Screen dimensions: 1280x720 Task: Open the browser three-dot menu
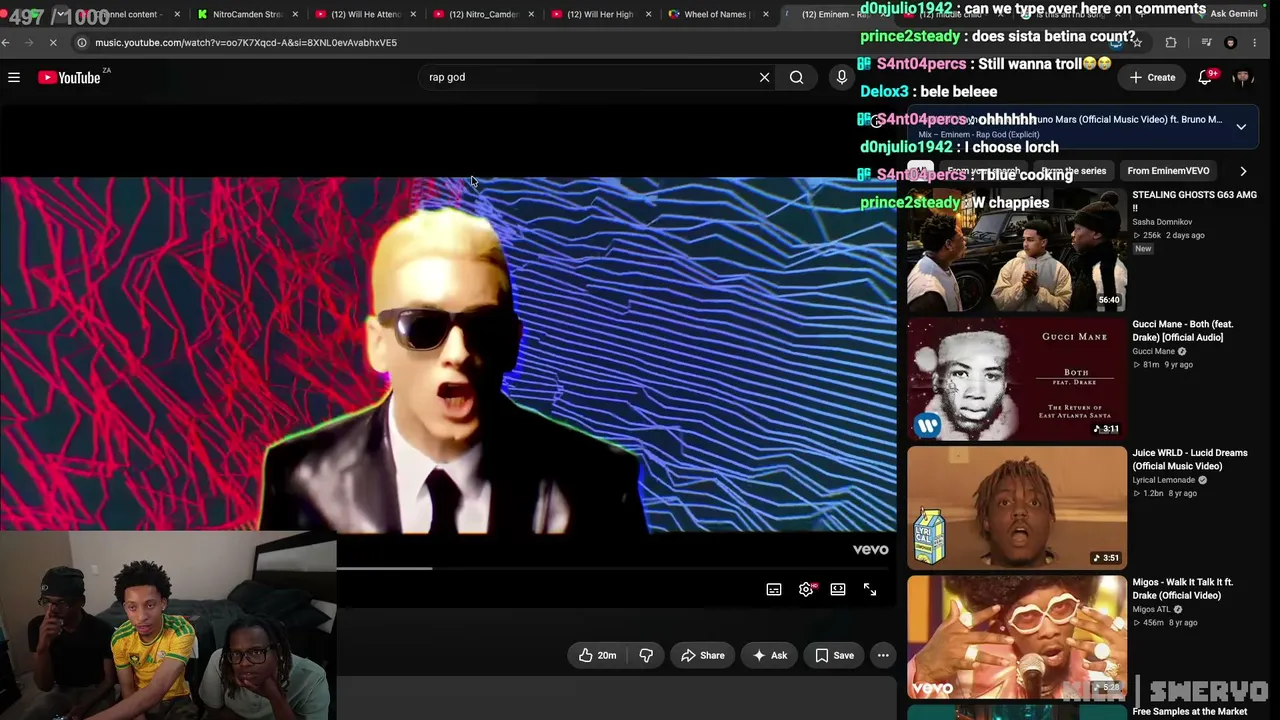click(x=1255, y=43)
